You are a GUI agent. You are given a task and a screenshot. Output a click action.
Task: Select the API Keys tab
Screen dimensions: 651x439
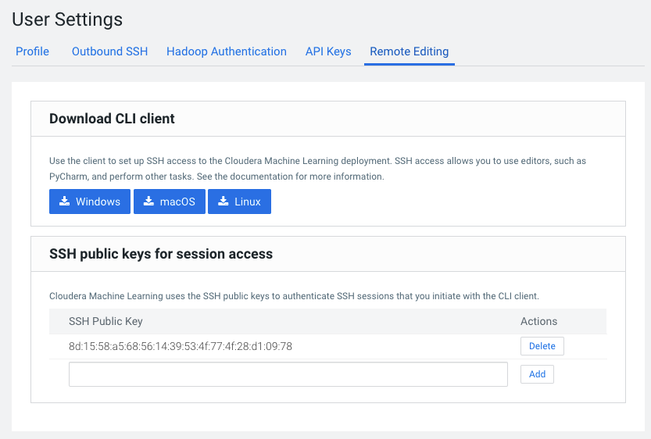pyautogui.click(x=328, y=52)
